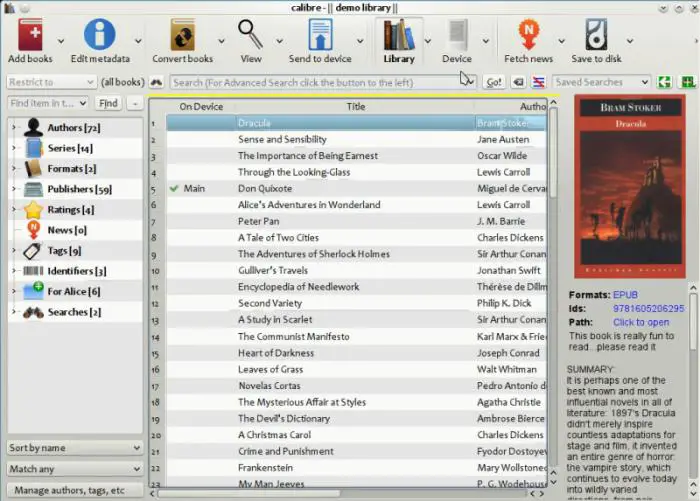Toggle search highlighting flag icon
Viewport: 700px width, 501px height.
[538, 82]
